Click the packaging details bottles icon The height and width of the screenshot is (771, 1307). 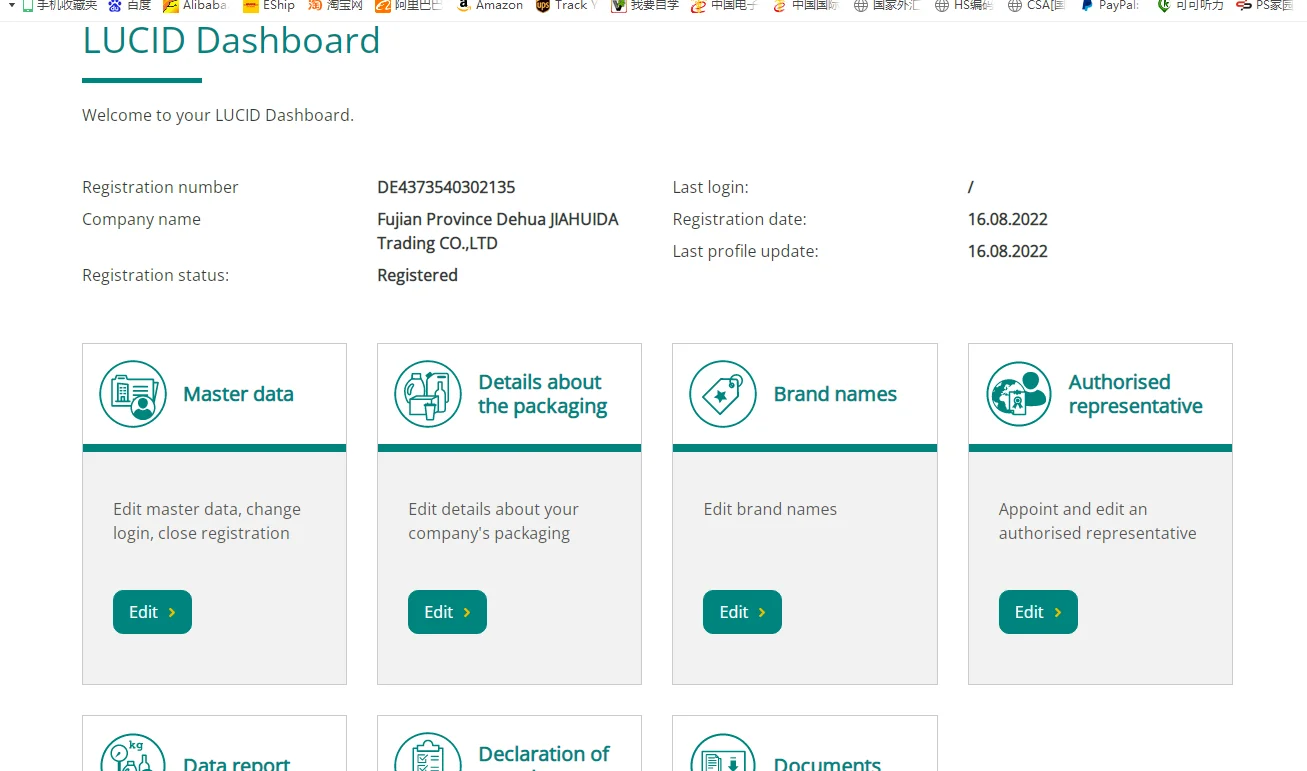tap(428, 394)
